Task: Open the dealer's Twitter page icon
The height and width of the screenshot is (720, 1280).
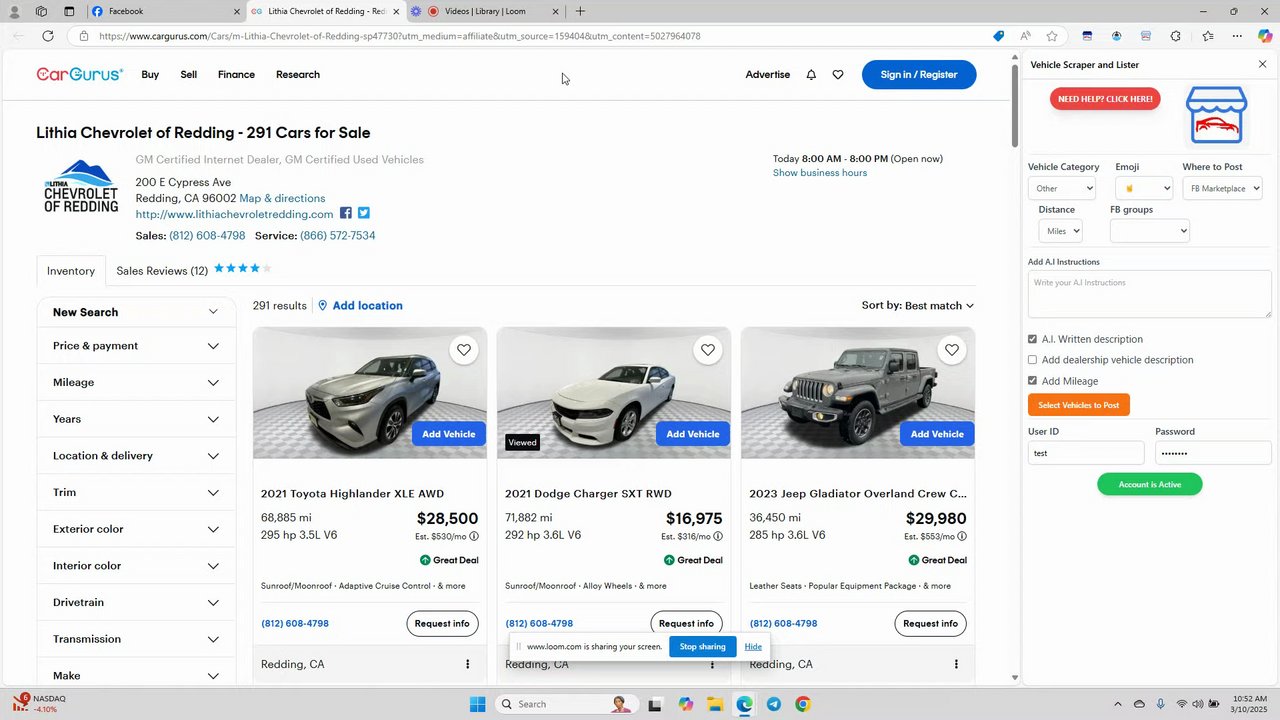Action: click(x=364, y=213)
